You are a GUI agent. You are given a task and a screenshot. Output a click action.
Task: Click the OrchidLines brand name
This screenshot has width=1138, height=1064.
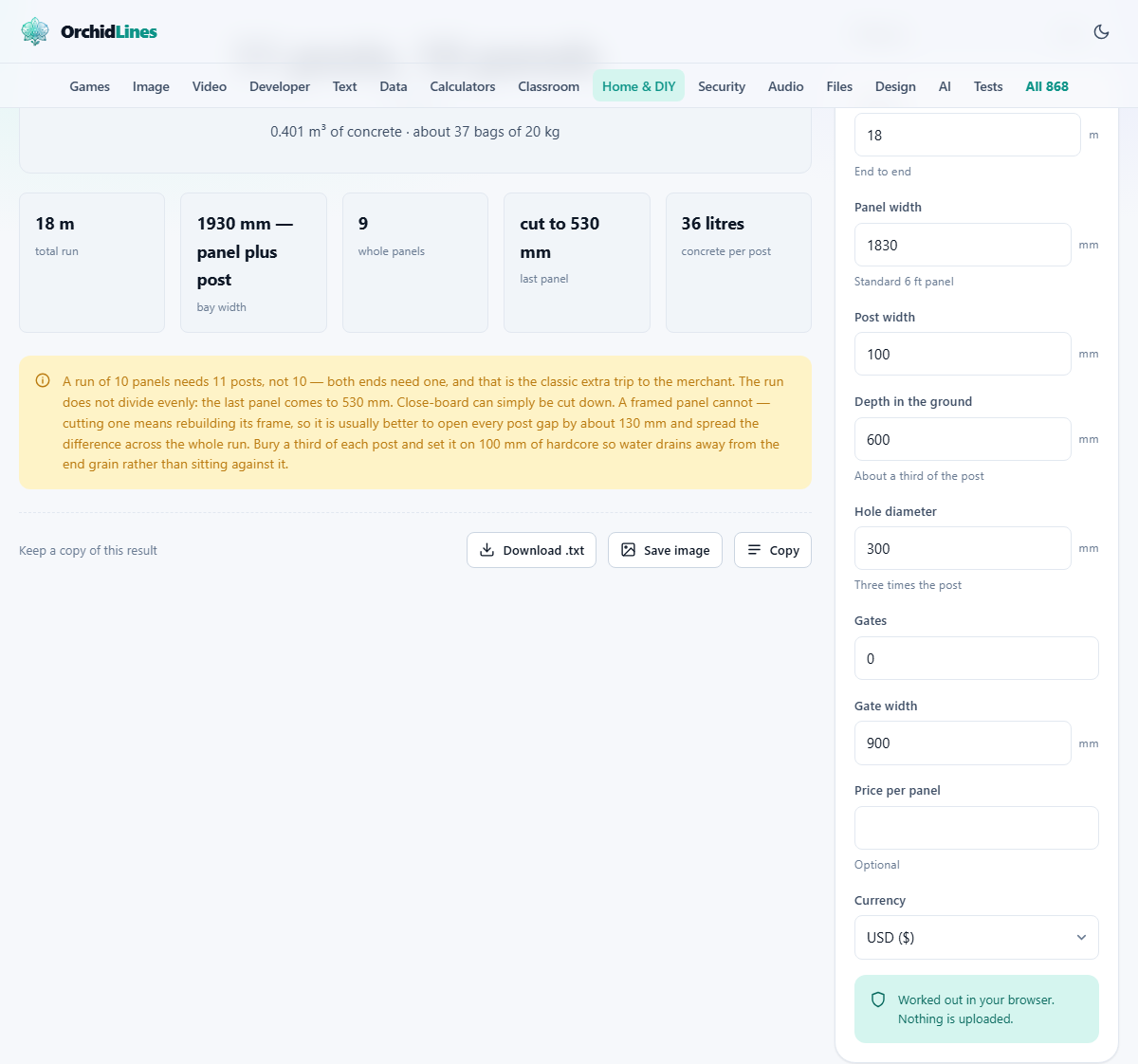point(109,31)
